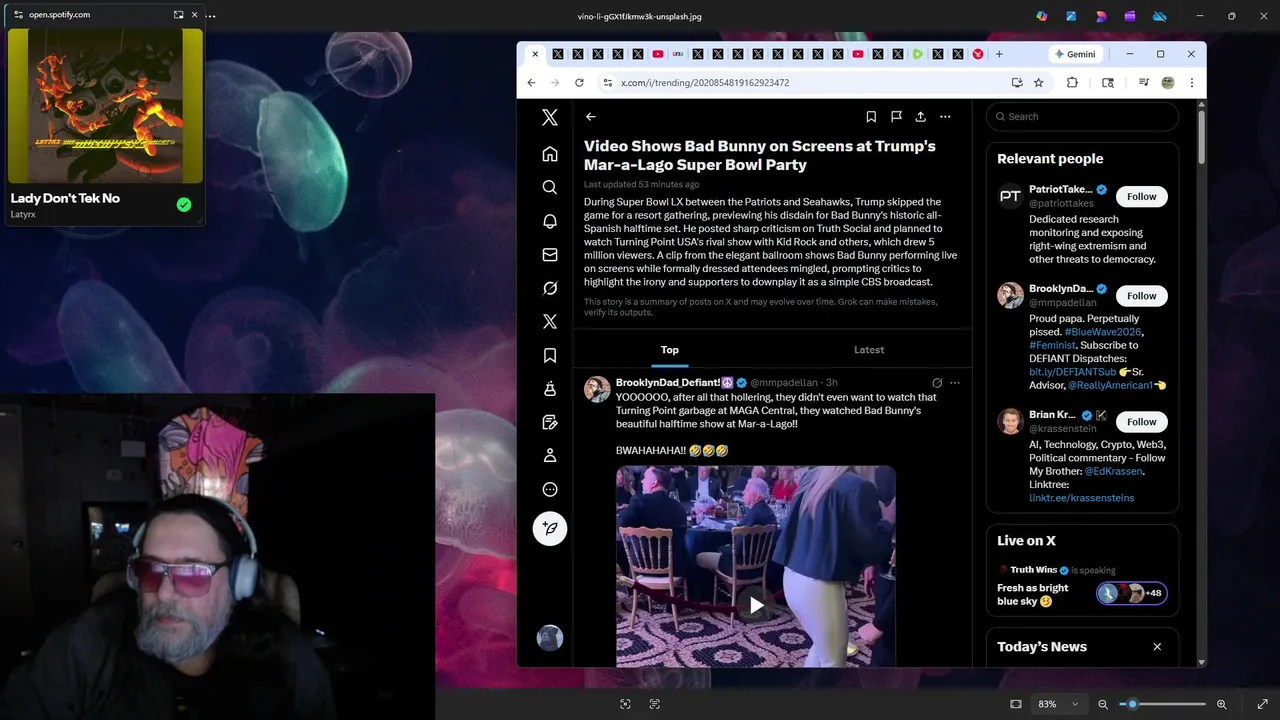Go to Home via the X sidebar house icon

[x=550, y=154]
